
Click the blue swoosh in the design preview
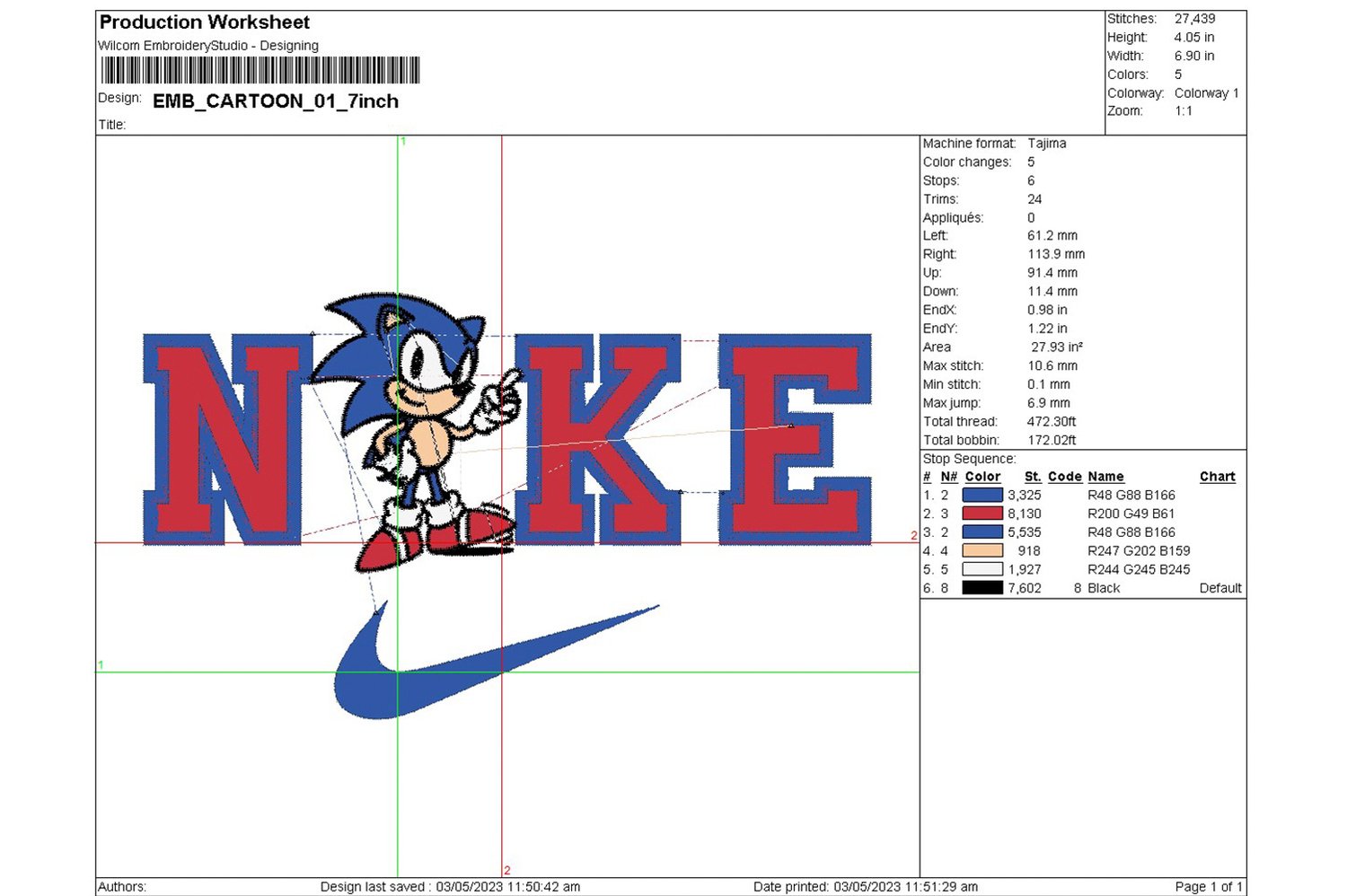pos(496,661)
